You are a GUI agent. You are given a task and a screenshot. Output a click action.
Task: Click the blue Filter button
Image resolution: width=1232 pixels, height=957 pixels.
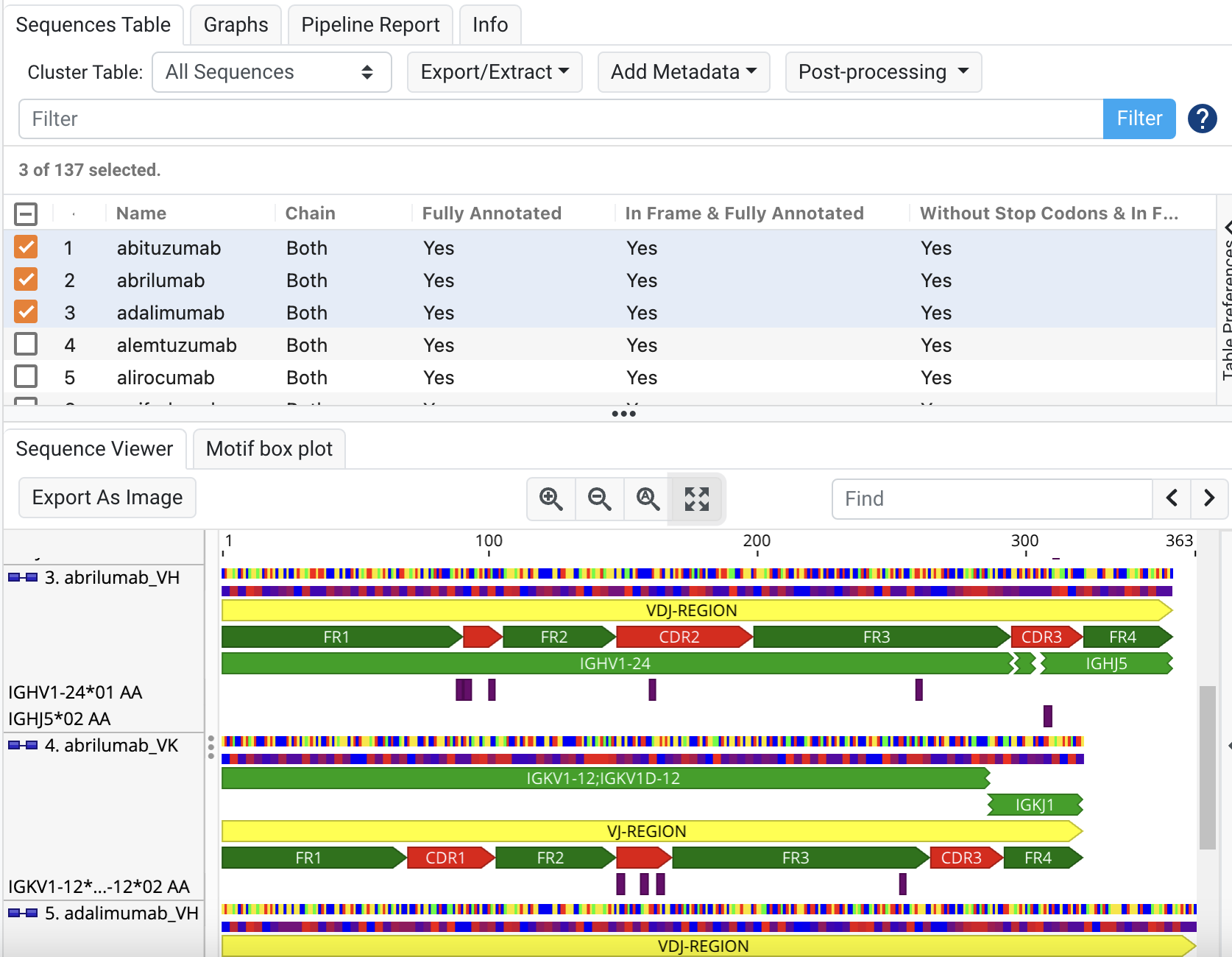point(1139,119)
